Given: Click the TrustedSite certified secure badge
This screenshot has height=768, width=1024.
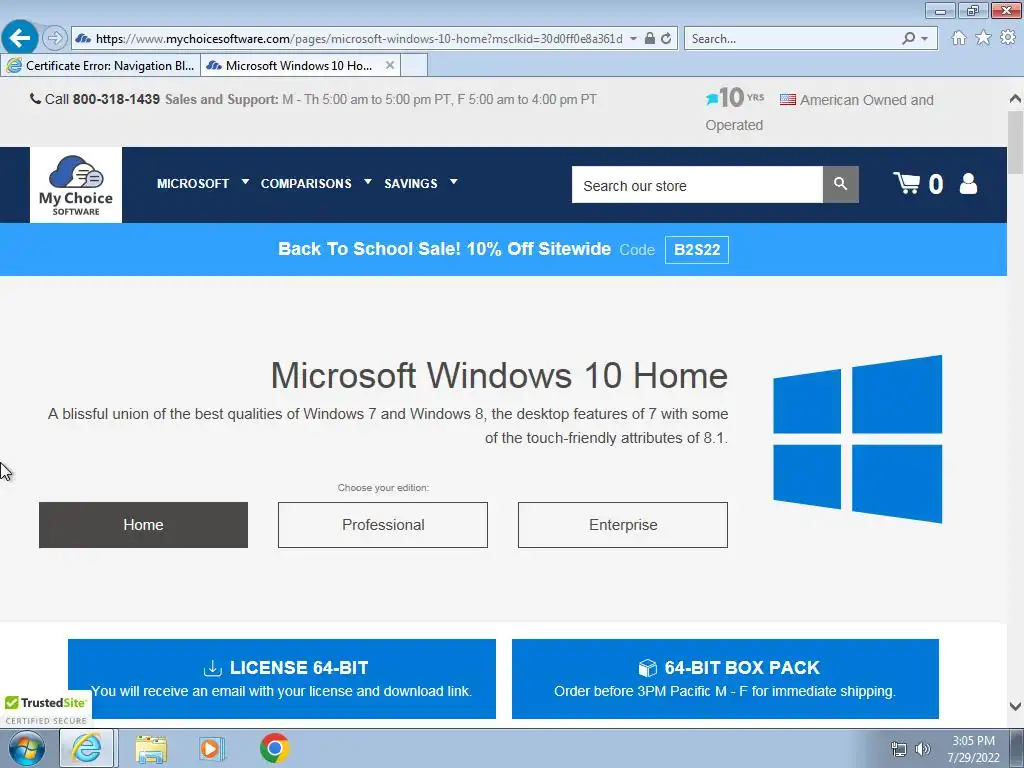Looking at the screenshot, I should click(46, 710).
